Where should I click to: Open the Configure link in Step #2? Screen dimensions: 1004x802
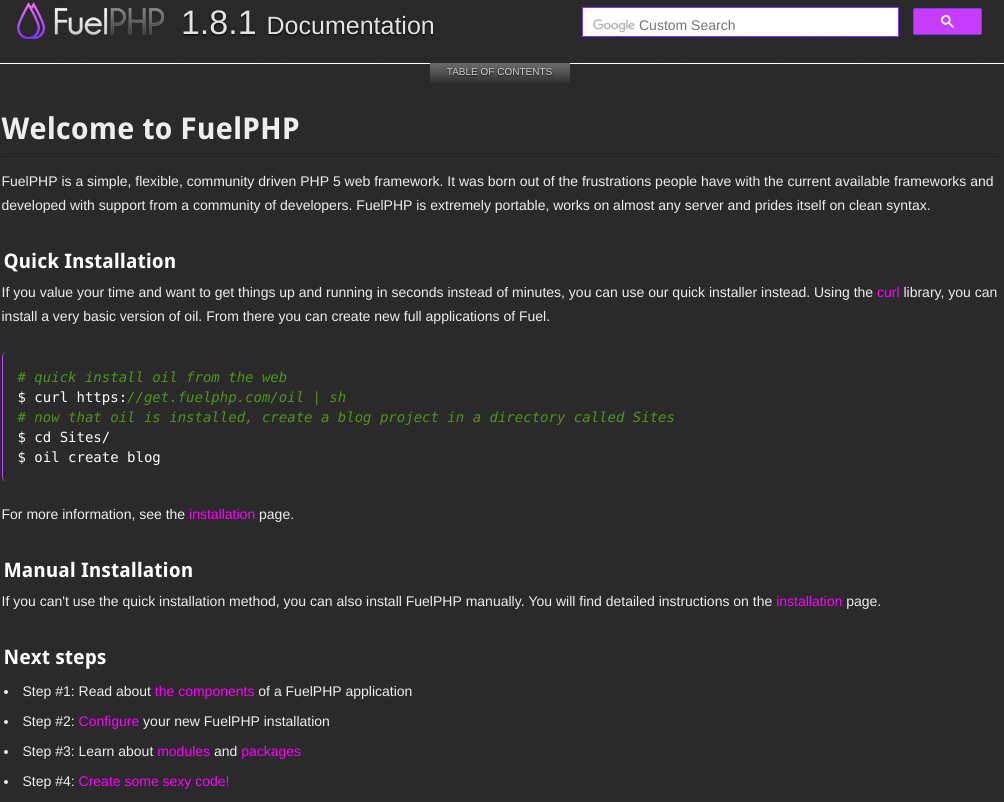[109, 721]
